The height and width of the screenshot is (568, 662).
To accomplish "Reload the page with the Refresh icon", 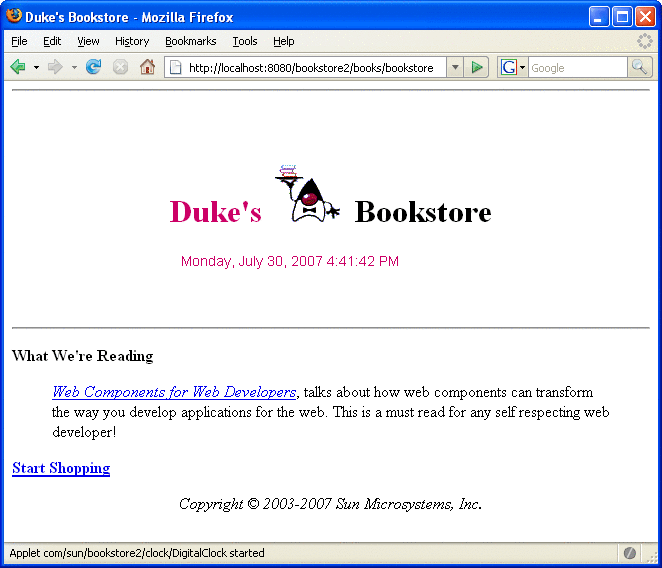I will tap(93, 67).
